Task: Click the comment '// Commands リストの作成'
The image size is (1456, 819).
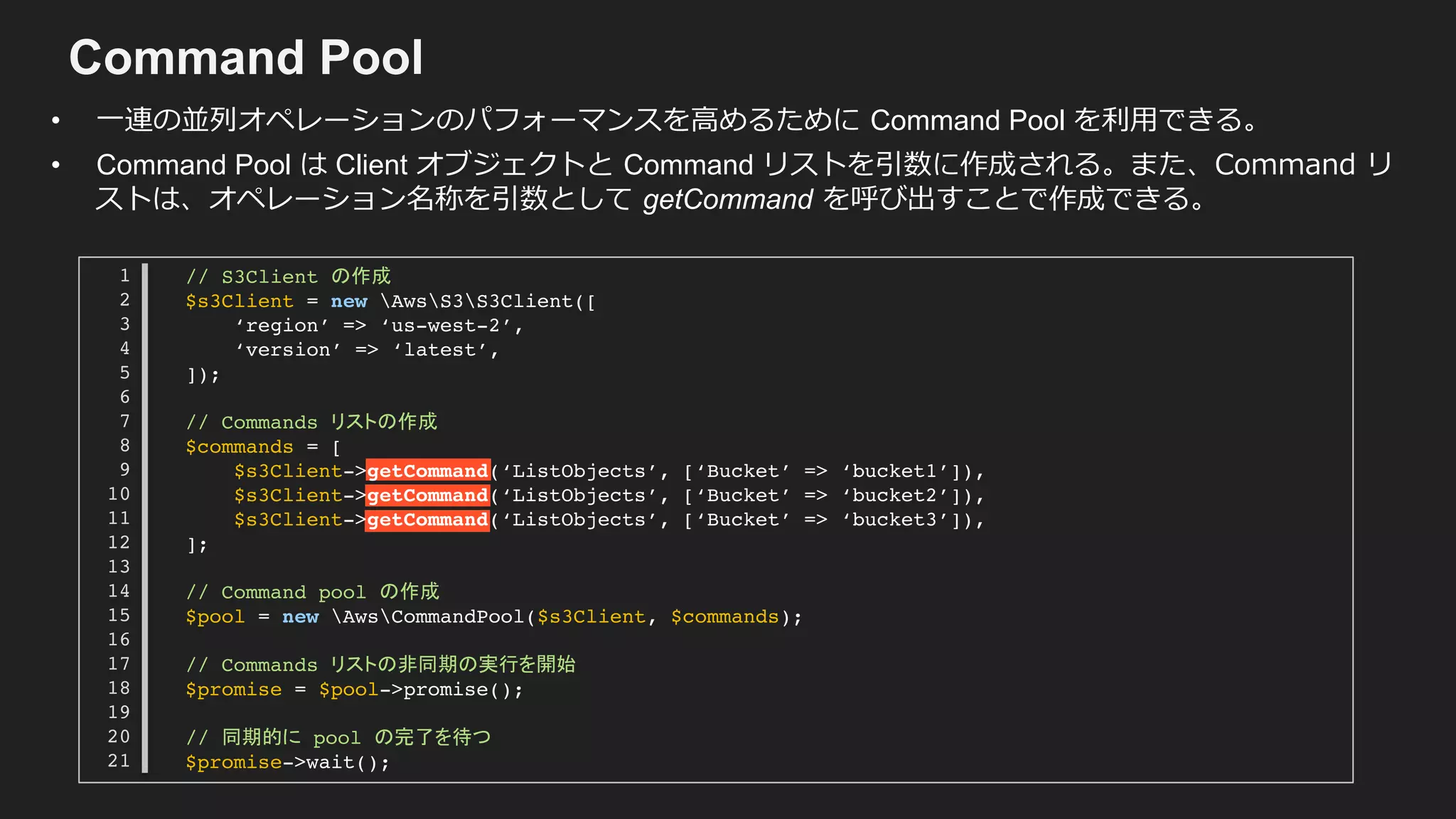Action: tap(311, 422)
